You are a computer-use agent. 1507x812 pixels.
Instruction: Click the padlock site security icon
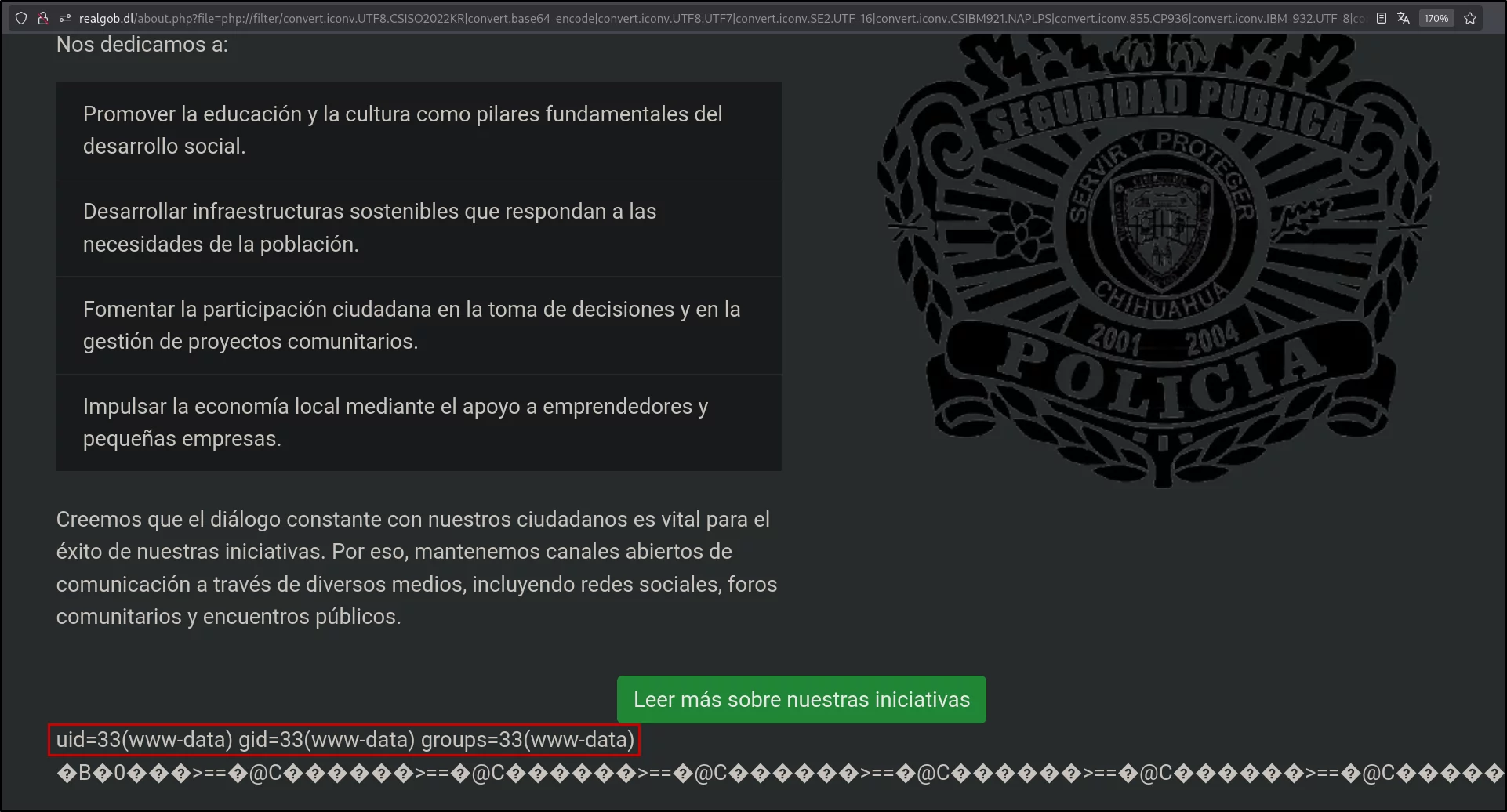pos(43,18)
